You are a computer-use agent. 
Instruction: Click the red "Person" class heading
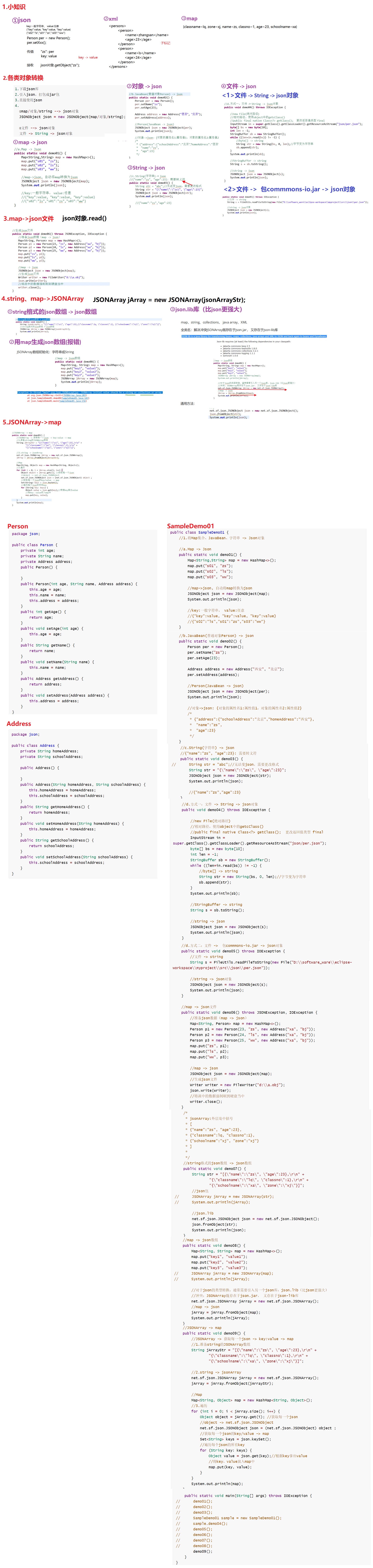[x=18, y=526]
